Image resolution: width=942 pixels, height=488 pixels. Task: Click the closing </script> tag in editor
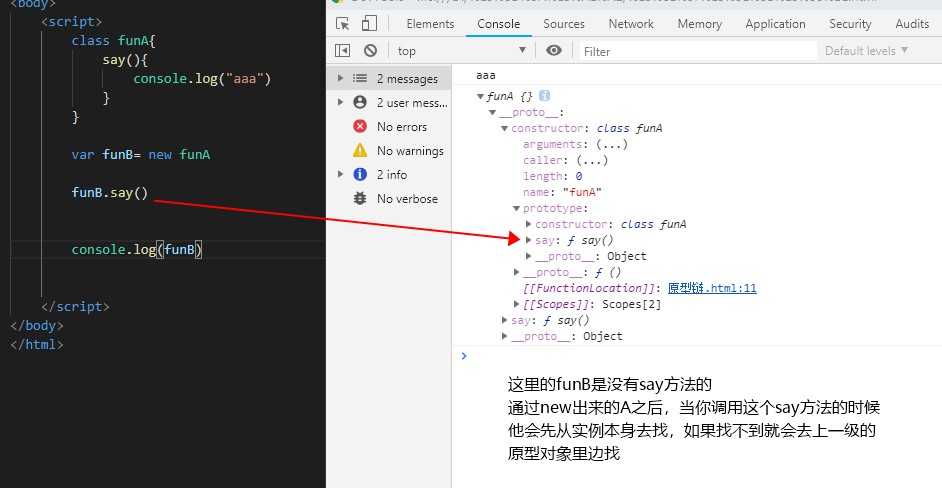coord(75,307)
